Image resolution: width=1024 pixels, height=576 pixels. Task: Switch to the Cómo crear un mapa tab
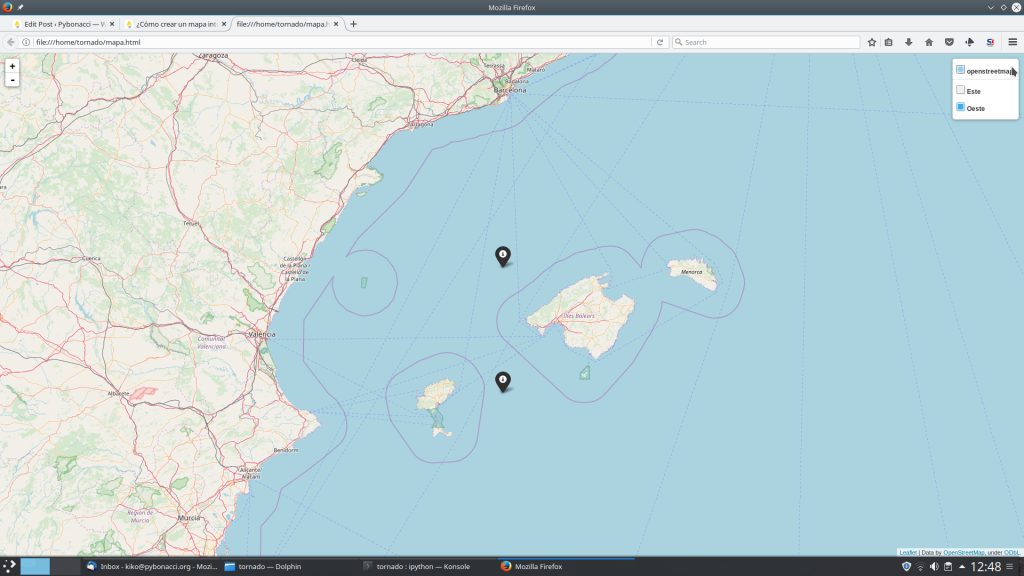pos(176,24)
